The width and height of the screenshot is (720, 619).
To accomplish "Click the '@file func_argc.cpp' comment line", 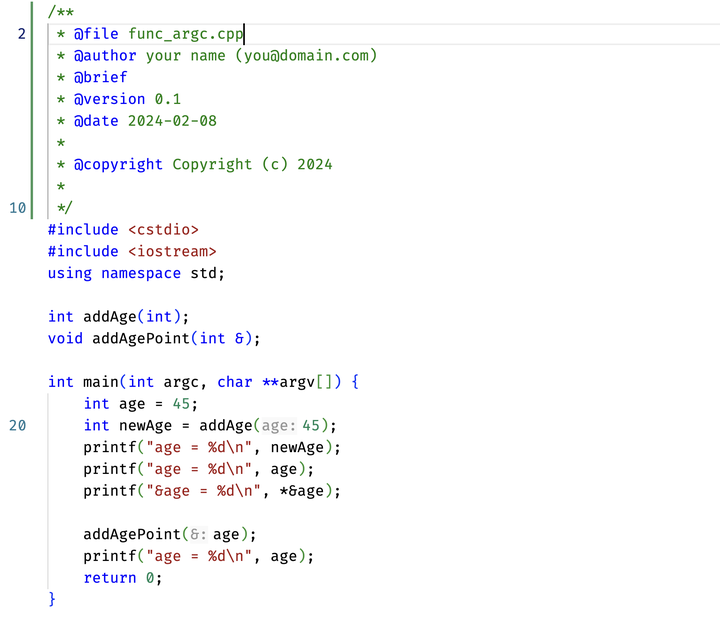I will pos(150,34).
